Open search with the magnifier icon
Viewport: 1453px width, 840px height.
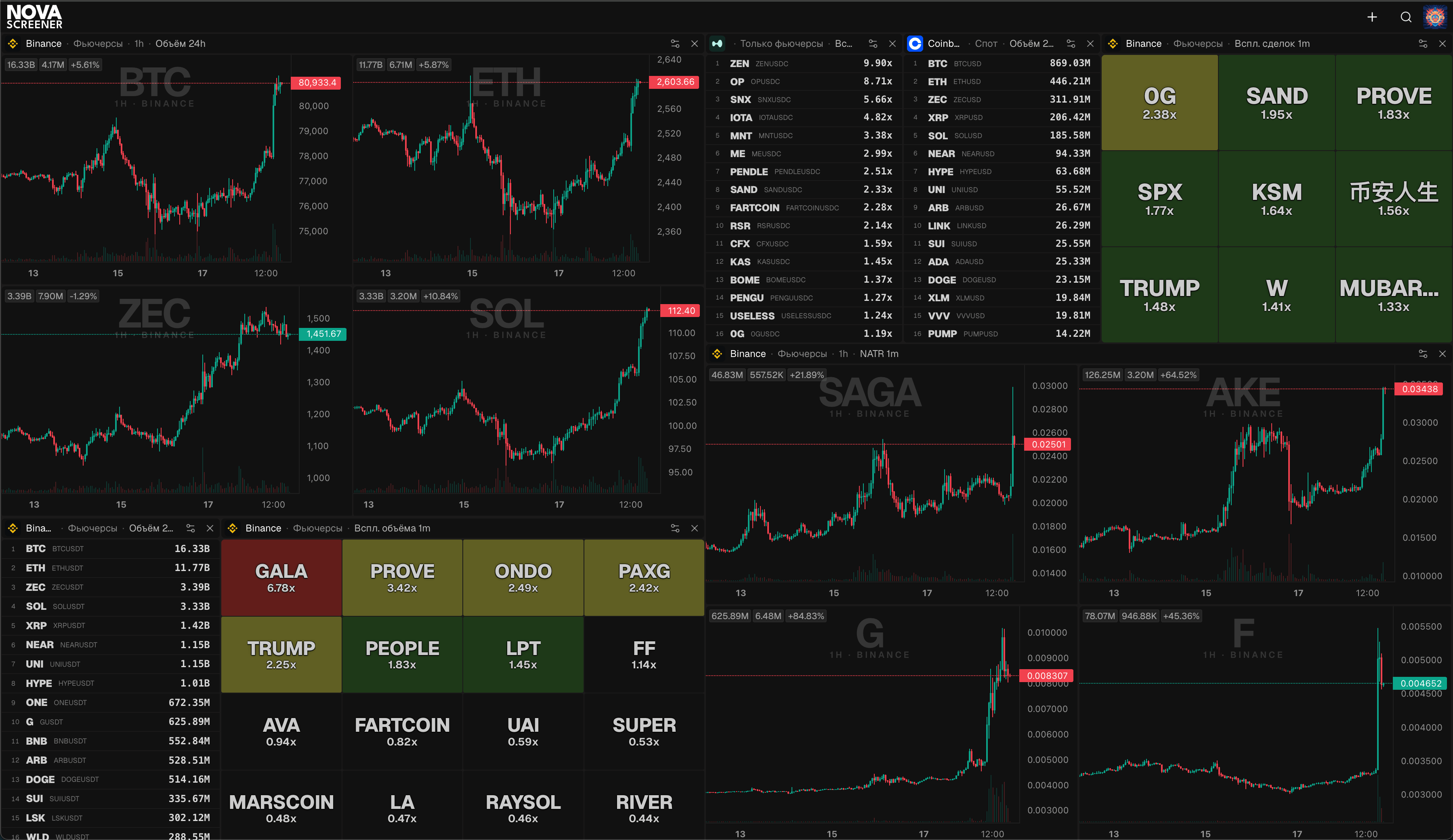pos(1406,17)
